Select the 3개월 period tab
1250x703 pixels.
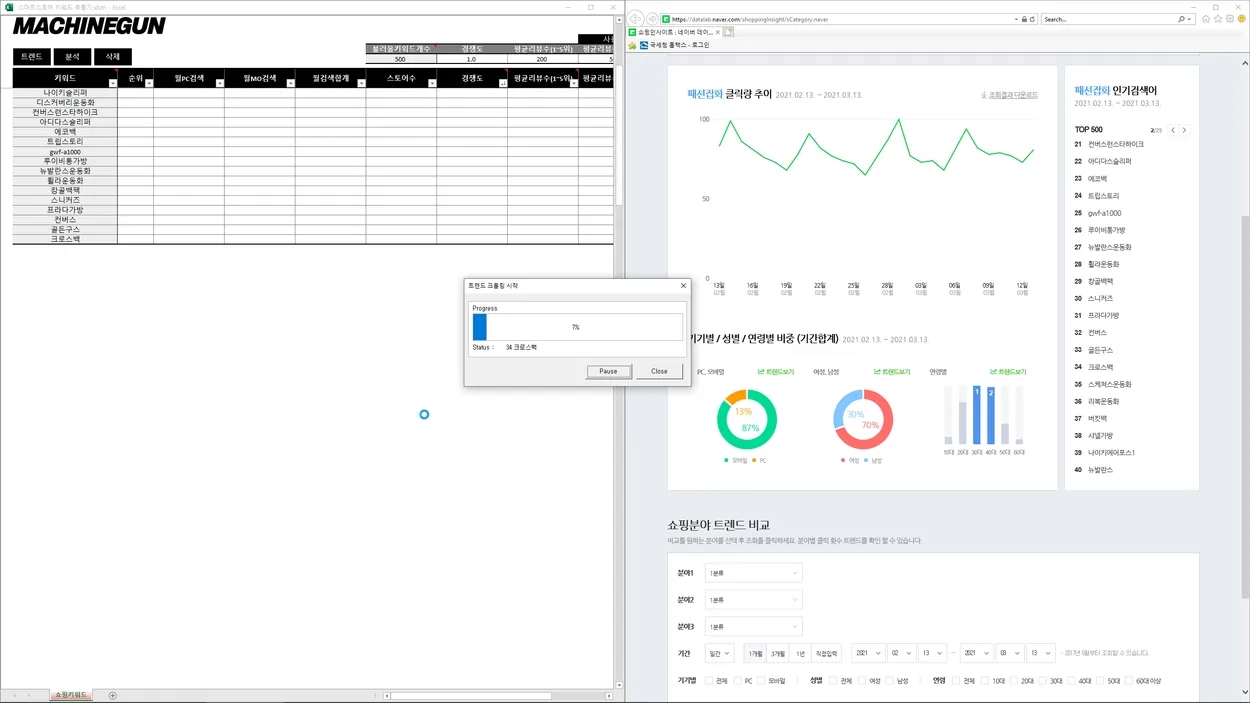(x=778, y=653)
